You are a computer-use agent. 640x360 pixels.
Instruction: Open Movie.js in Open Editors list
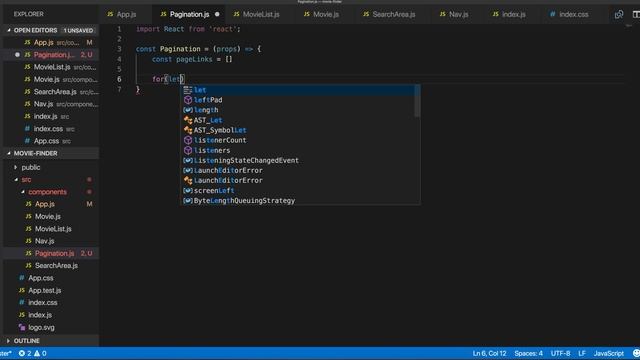click(51, 79)
